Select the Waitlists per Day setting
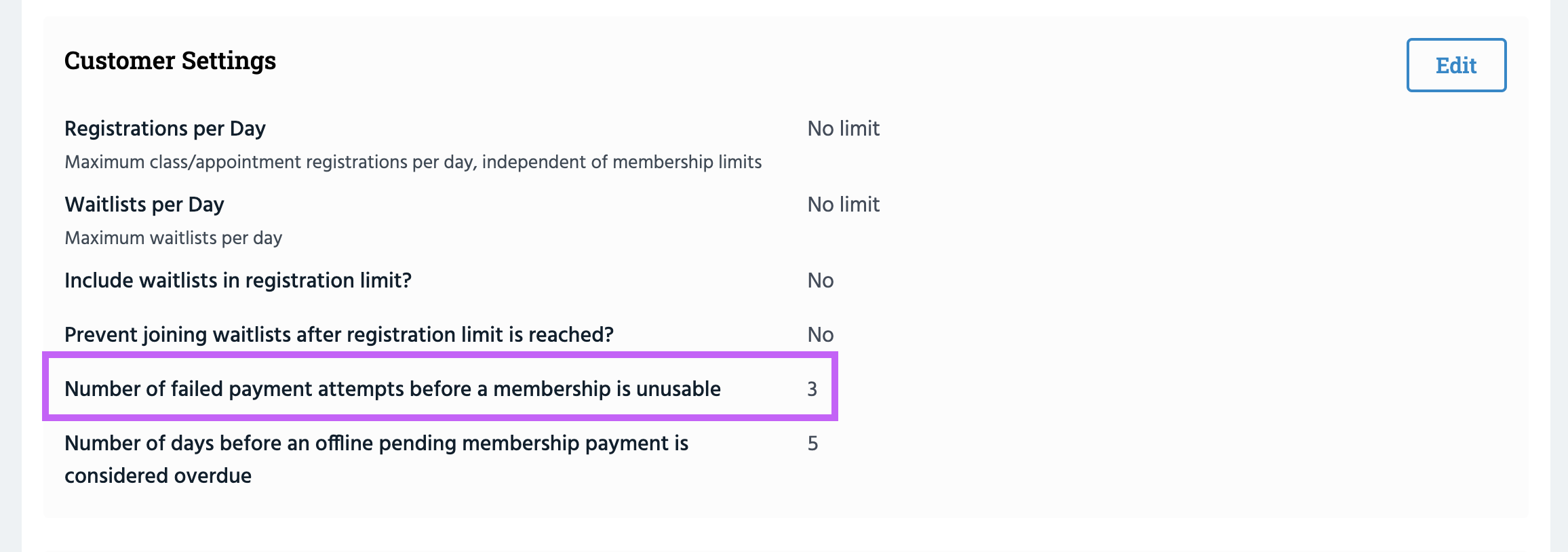This screenshot has width=1568, height=552. 144,204
